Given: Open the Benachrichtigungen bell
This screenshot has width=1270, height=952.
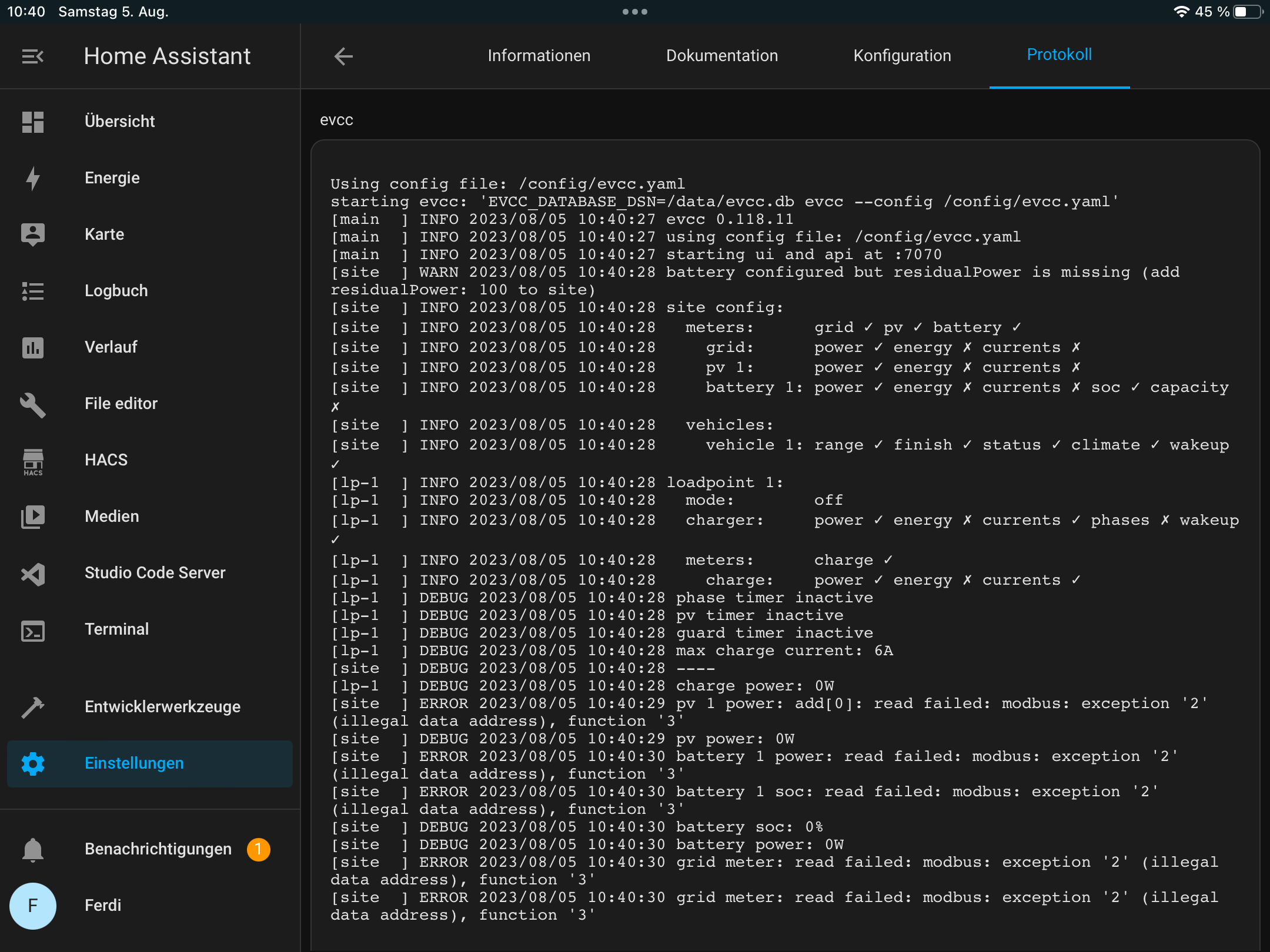Looking at the screenshot, I should (x=158, y=849).
